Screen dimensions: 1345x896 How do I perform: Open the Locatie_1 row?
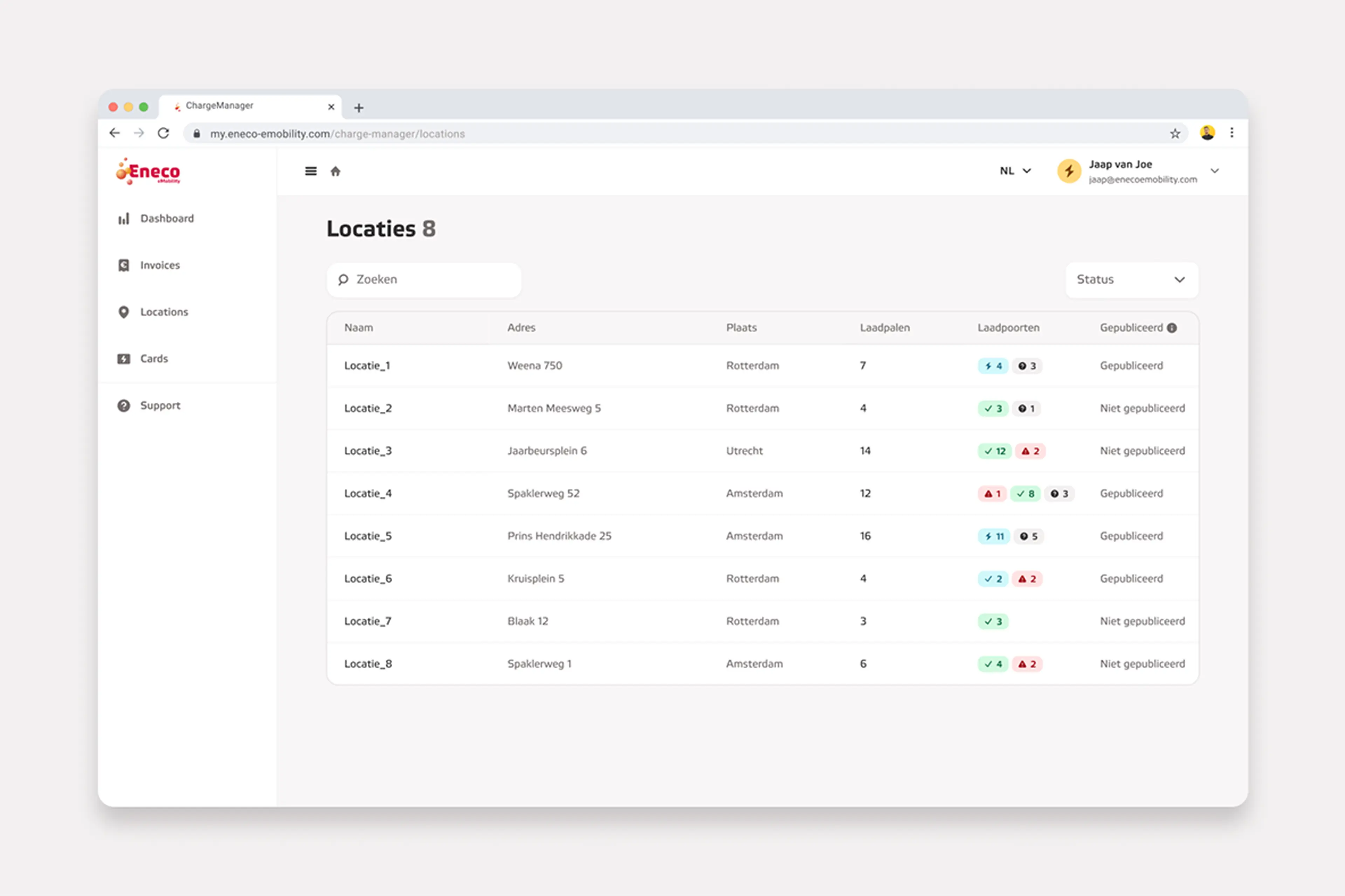pyautogui.click(x=763, y=366)
